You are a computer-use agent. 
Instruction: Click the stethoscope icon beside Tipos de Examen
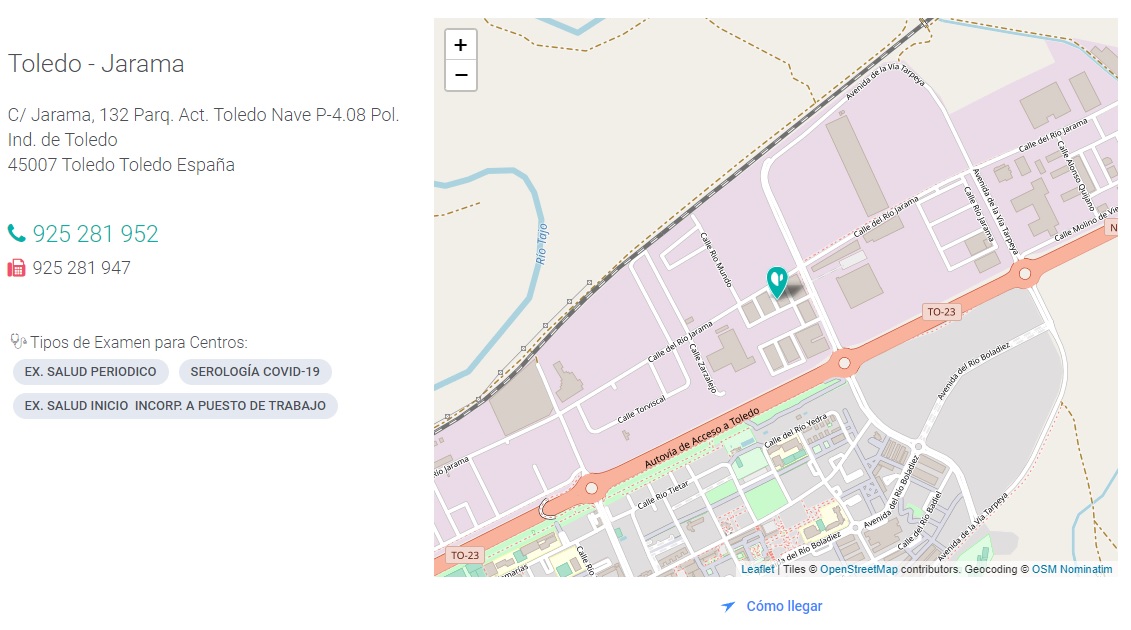pos(17,342)
